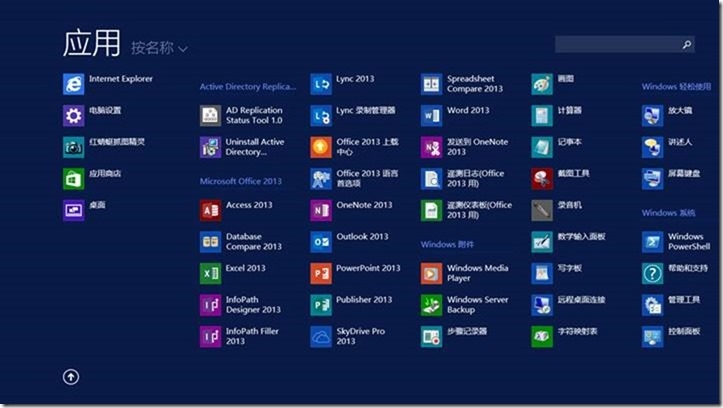Click the 应用 page title
The width and height of the screenshot is (723, 408).
point(92,43)
